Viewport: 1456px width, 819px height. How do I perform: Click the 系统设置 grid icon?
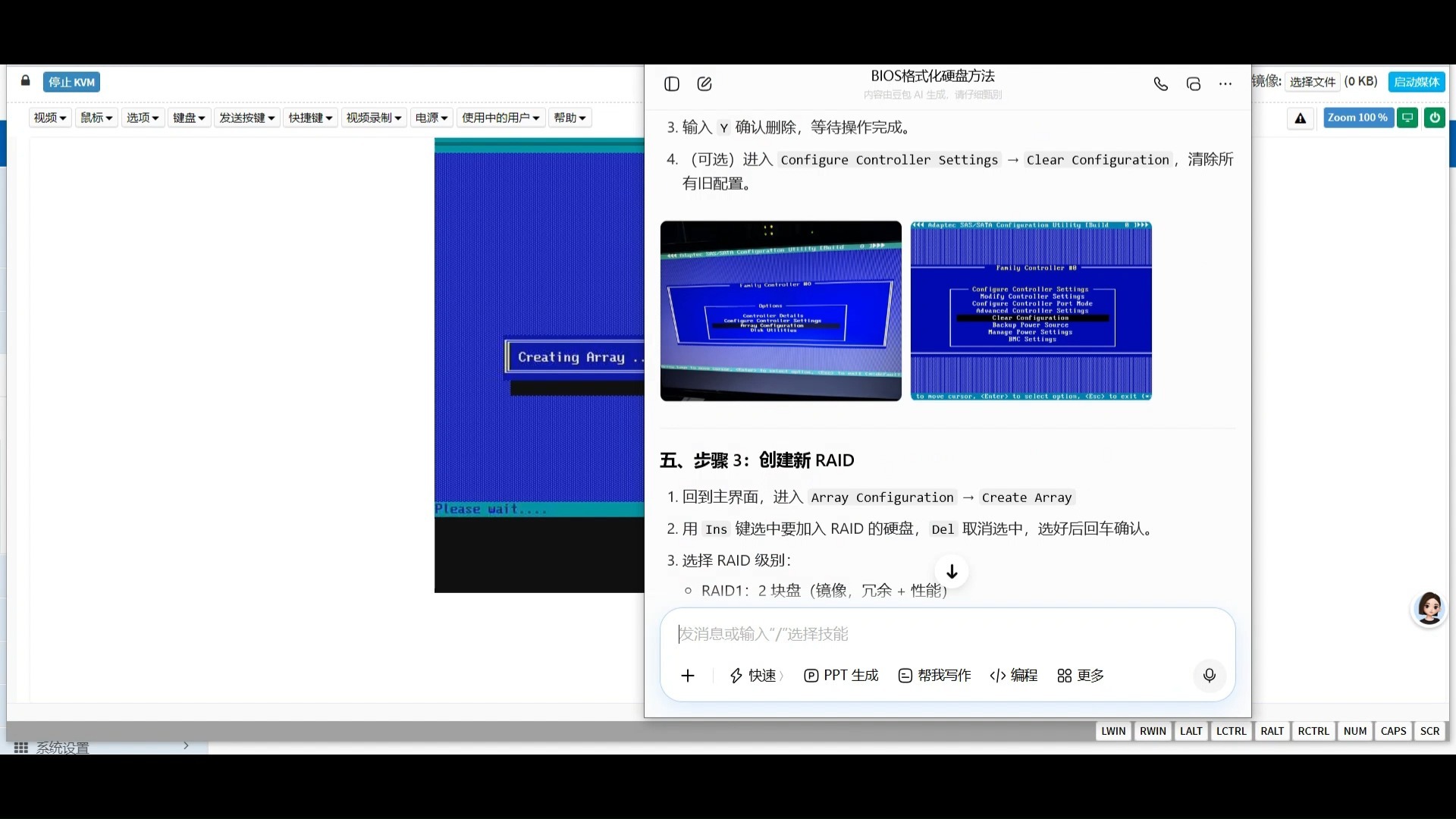pyautogui.click(x=21, y=748)
